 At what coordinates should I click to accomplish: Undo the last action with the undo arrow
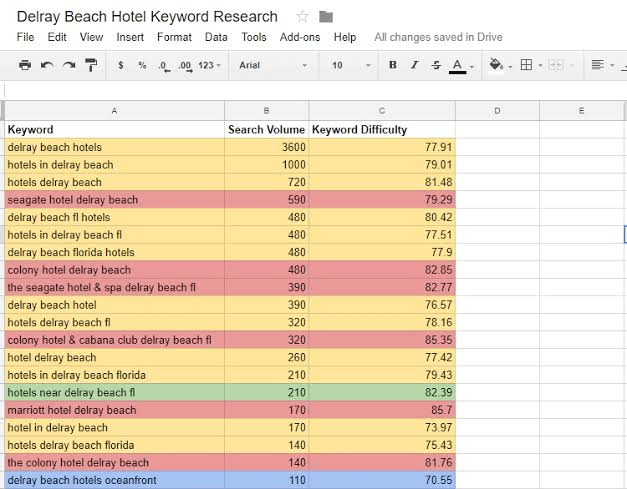point(47,65)
